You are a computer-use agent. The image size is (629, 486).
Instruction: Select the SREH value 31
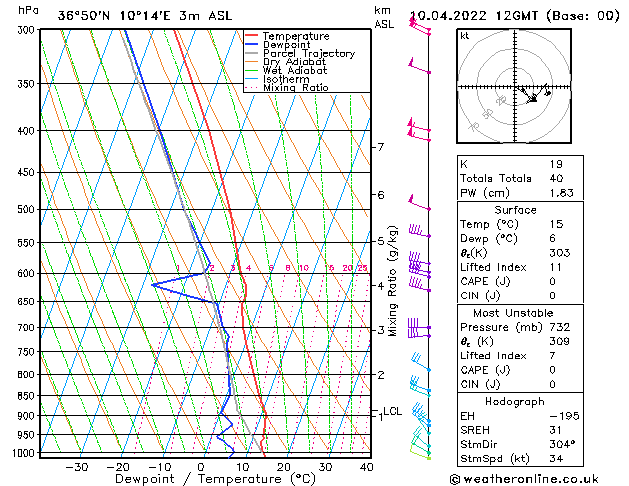click(555, 430)
